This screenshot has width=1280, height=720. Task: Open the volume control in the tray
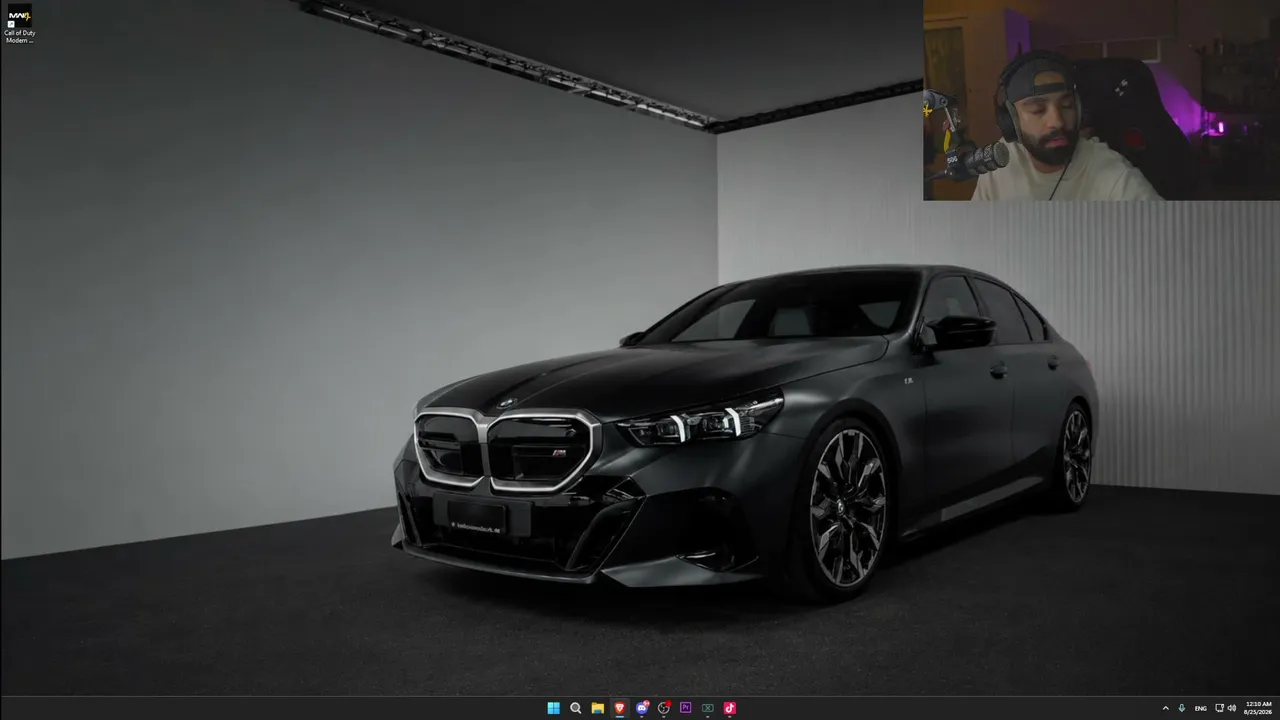pos(1231,708)
